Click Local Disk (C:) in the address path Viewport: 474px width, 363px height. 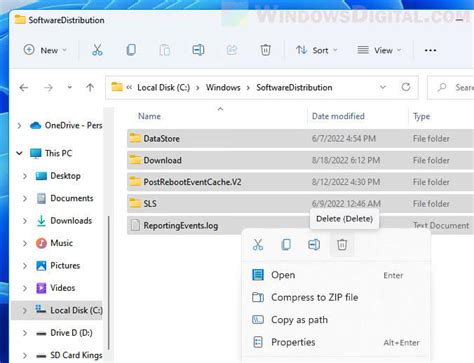[x=164, y=87]
